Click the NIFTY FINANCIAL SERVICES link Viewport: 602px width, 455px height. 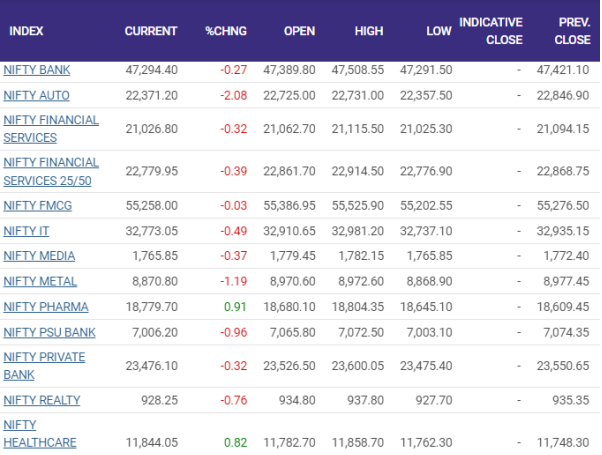(x=51, y=128)
